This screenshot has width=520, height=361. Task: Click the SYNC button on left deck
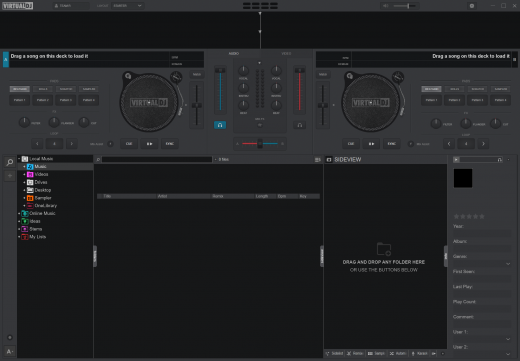(x=170, y=144)
